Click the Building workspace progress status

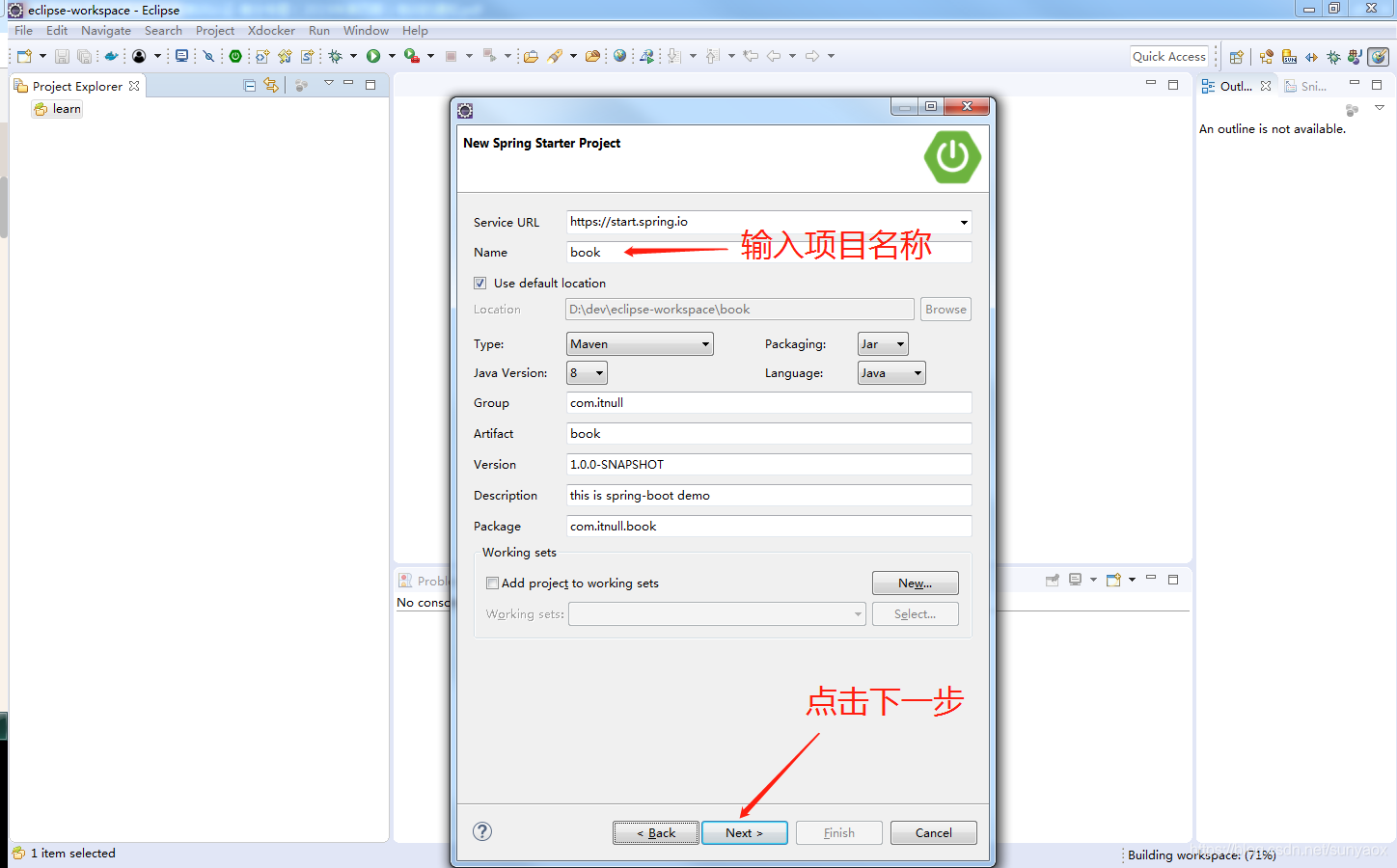[1201, 854]
